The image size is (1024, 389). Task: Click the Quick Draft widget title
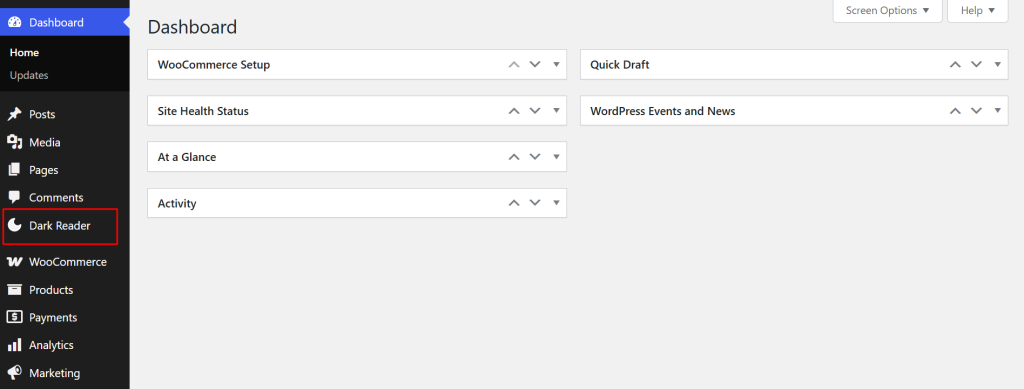[620, 65]
